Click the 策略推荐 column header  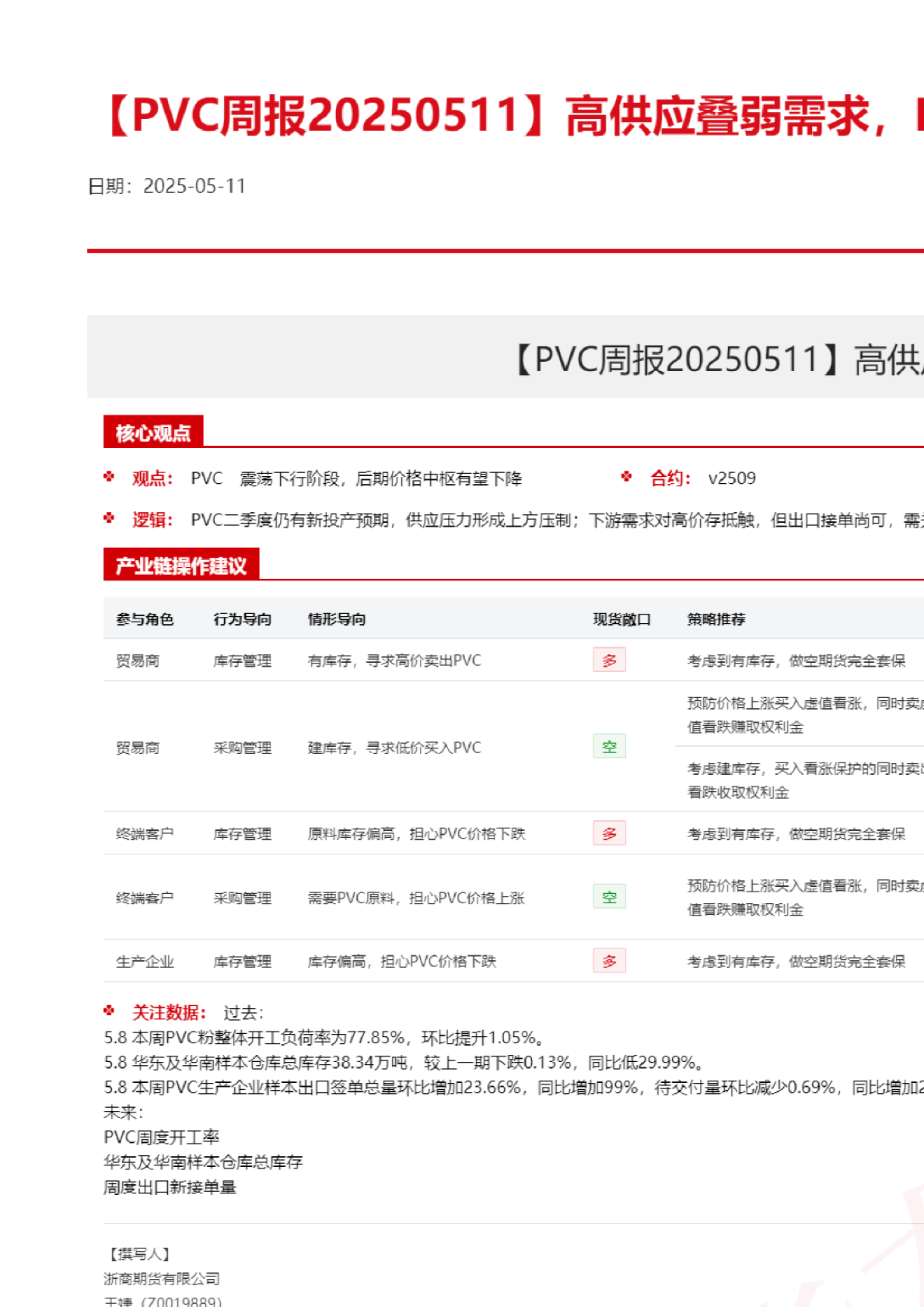pos(716,619)
